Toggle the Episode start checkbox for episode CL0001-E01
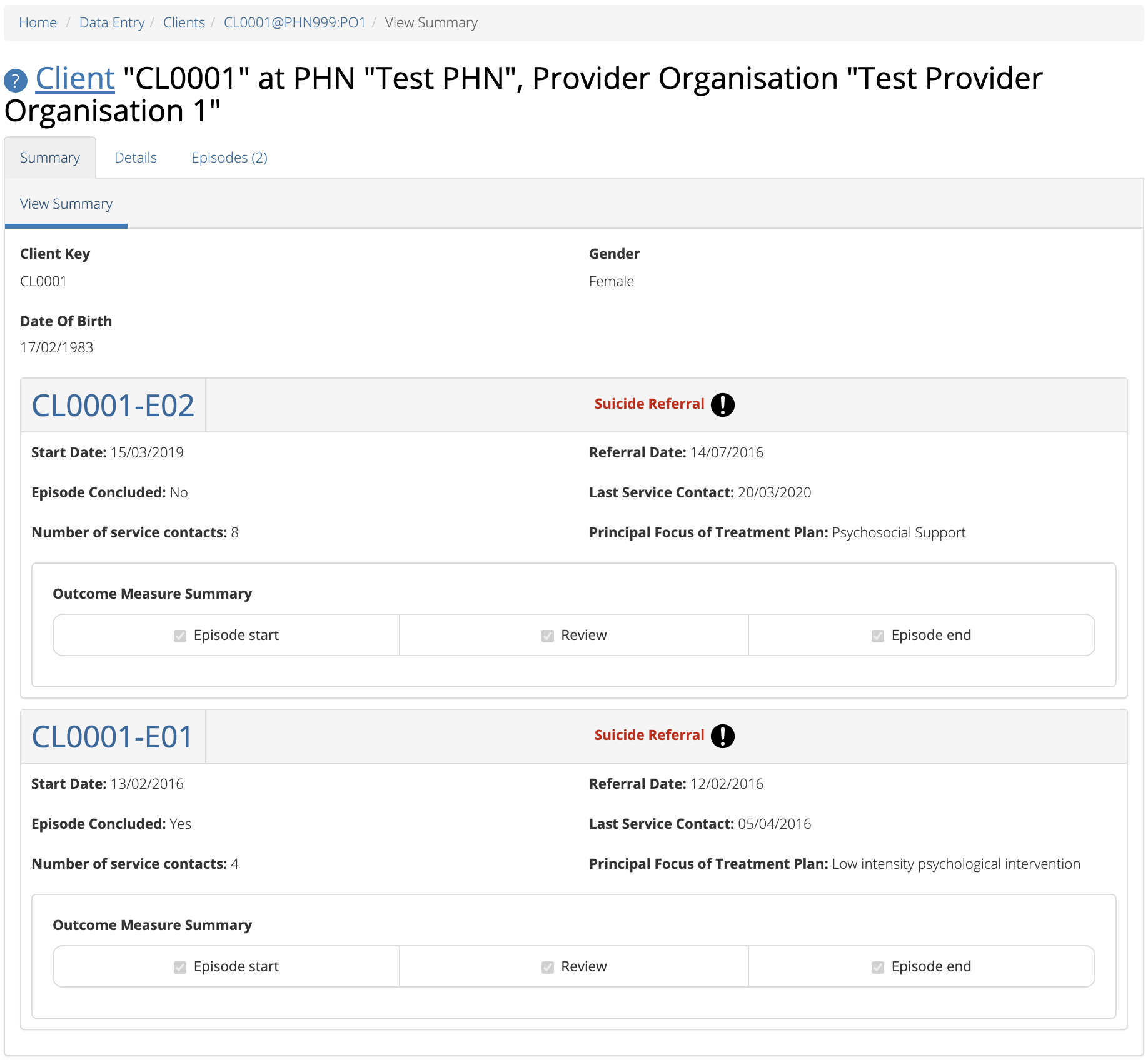 [179, 966]
